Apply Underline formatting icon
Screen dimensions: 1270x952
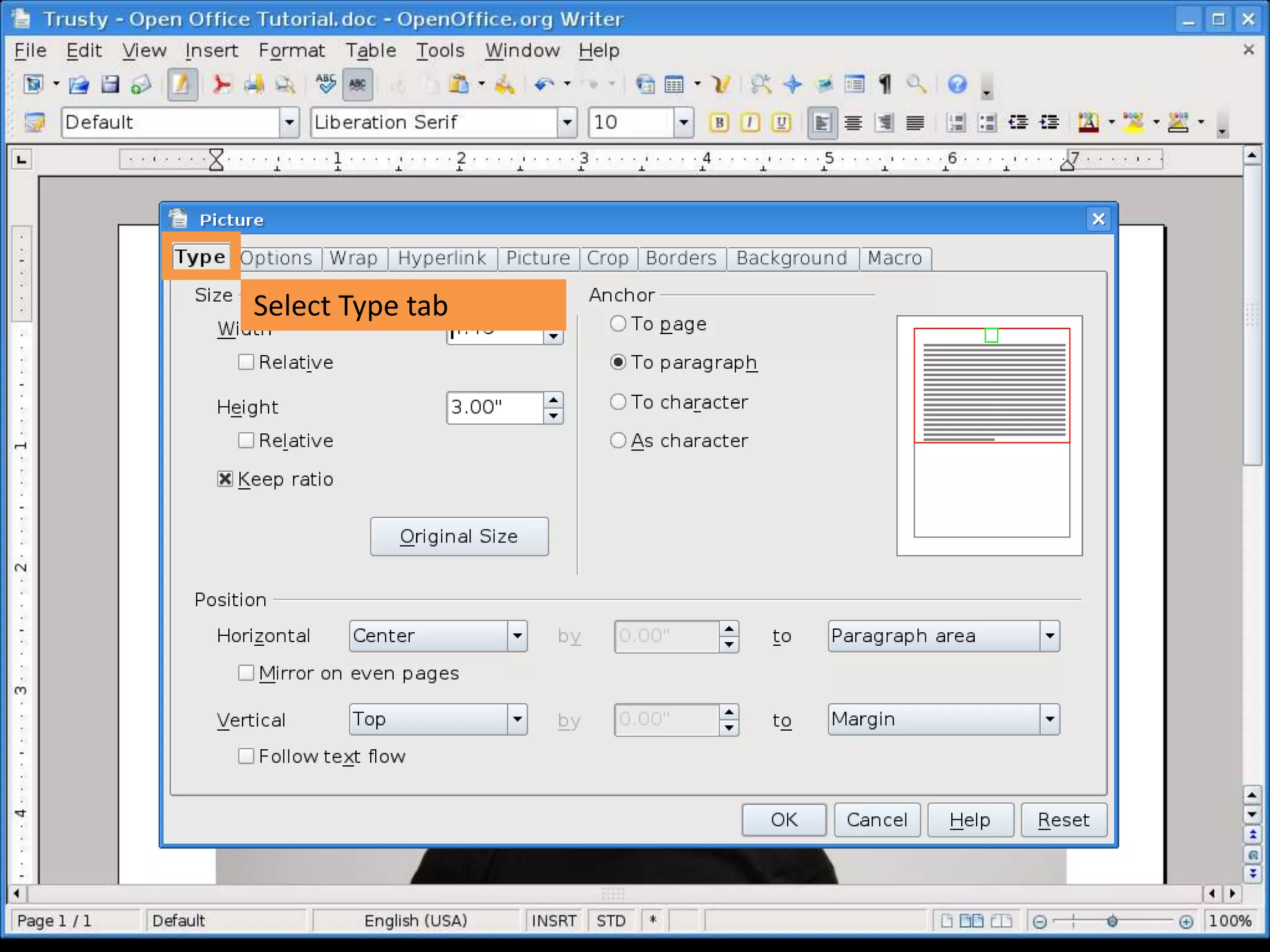coord(781,123)
